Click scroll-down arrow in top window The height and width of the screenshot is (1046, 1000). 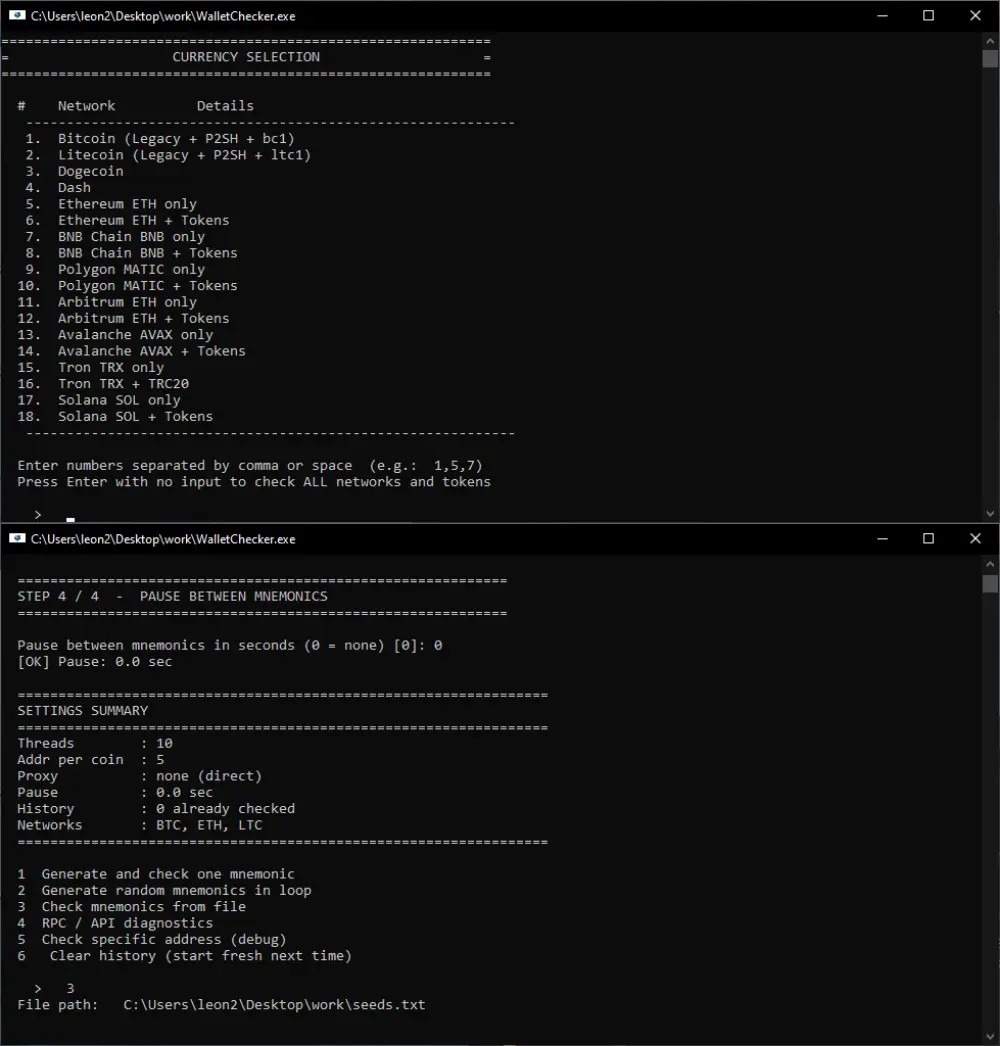pos(990,514)
